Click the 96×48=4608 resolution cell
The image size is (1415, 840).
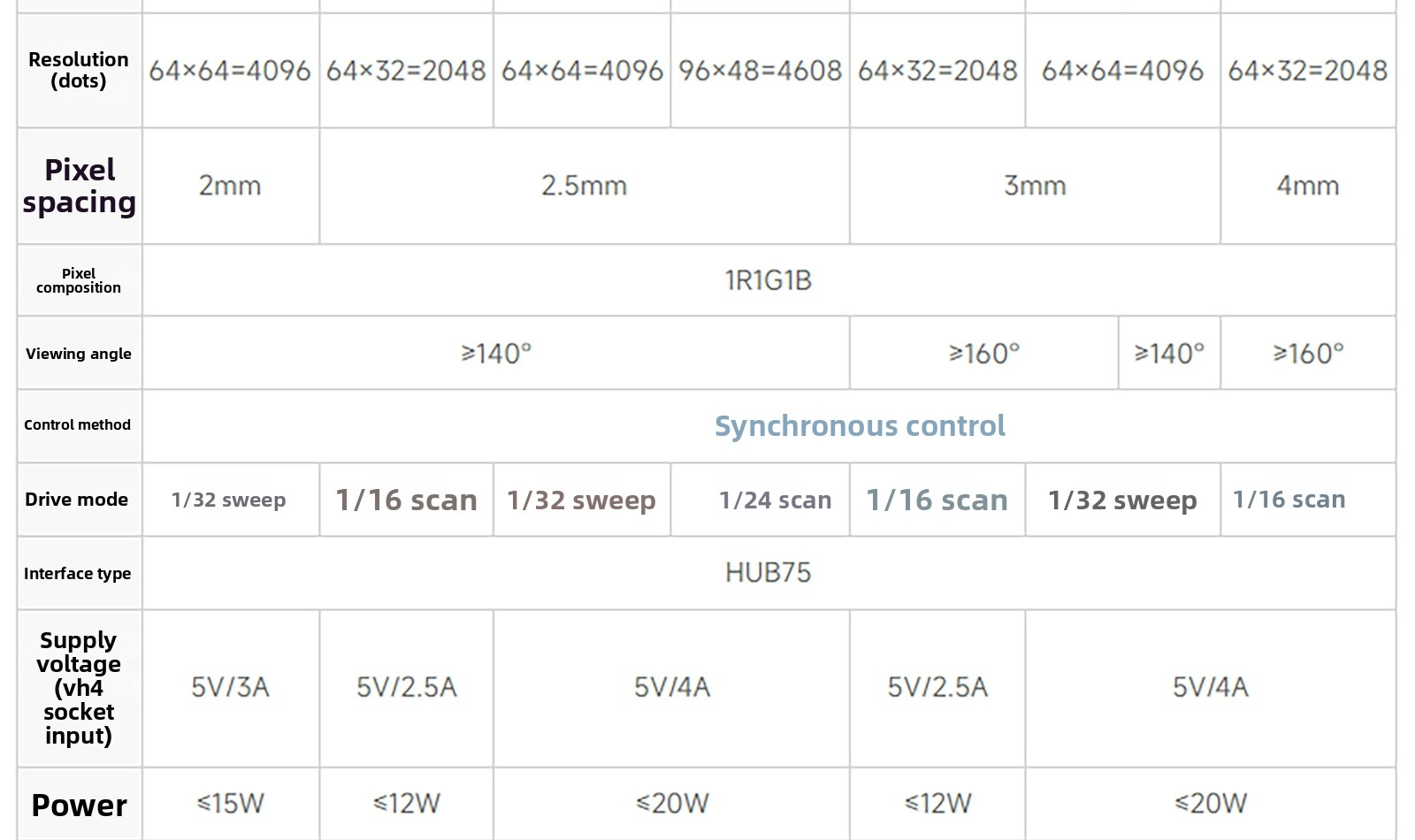(x=760, y=71)
